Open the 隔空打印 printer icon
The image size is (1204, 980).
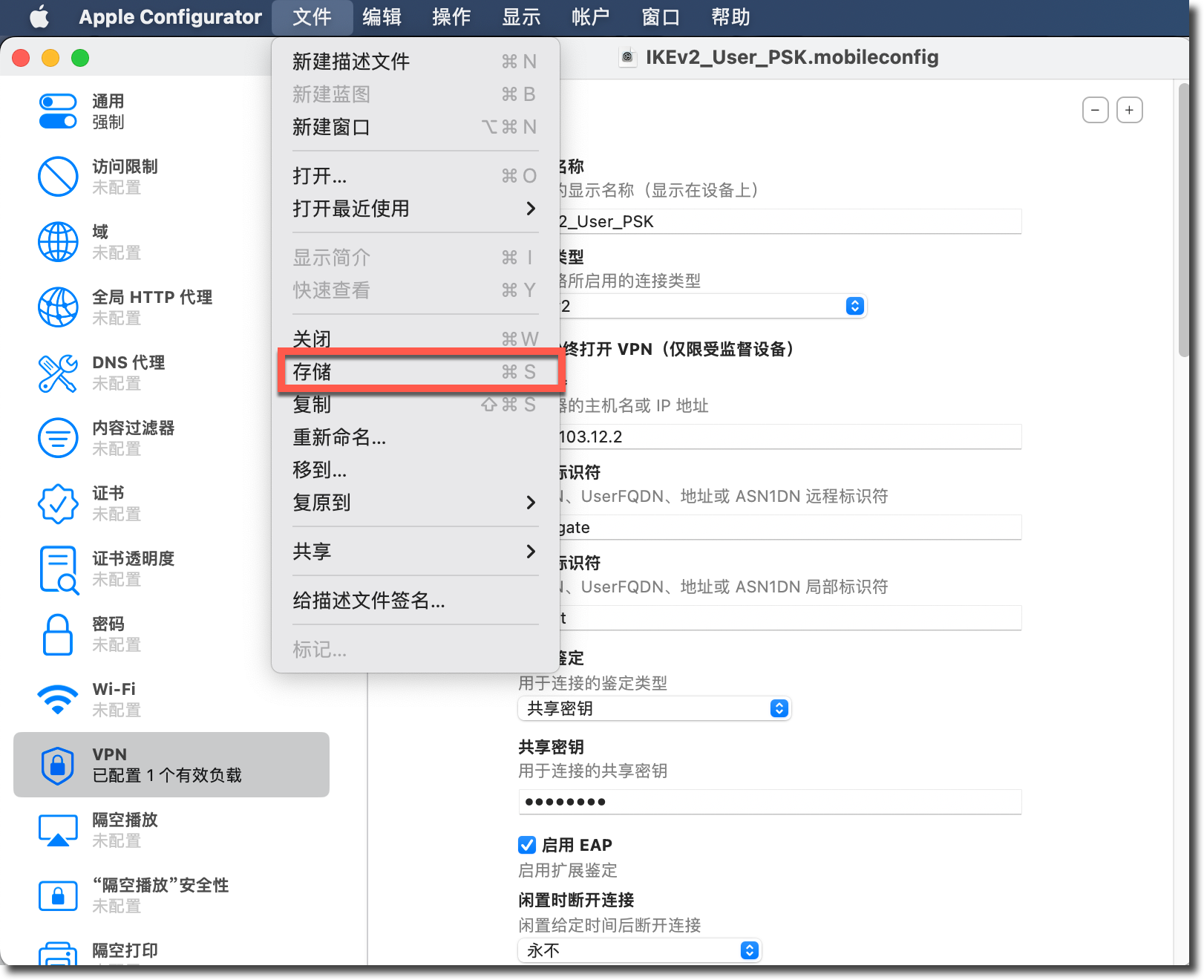[x=58, y=954]
